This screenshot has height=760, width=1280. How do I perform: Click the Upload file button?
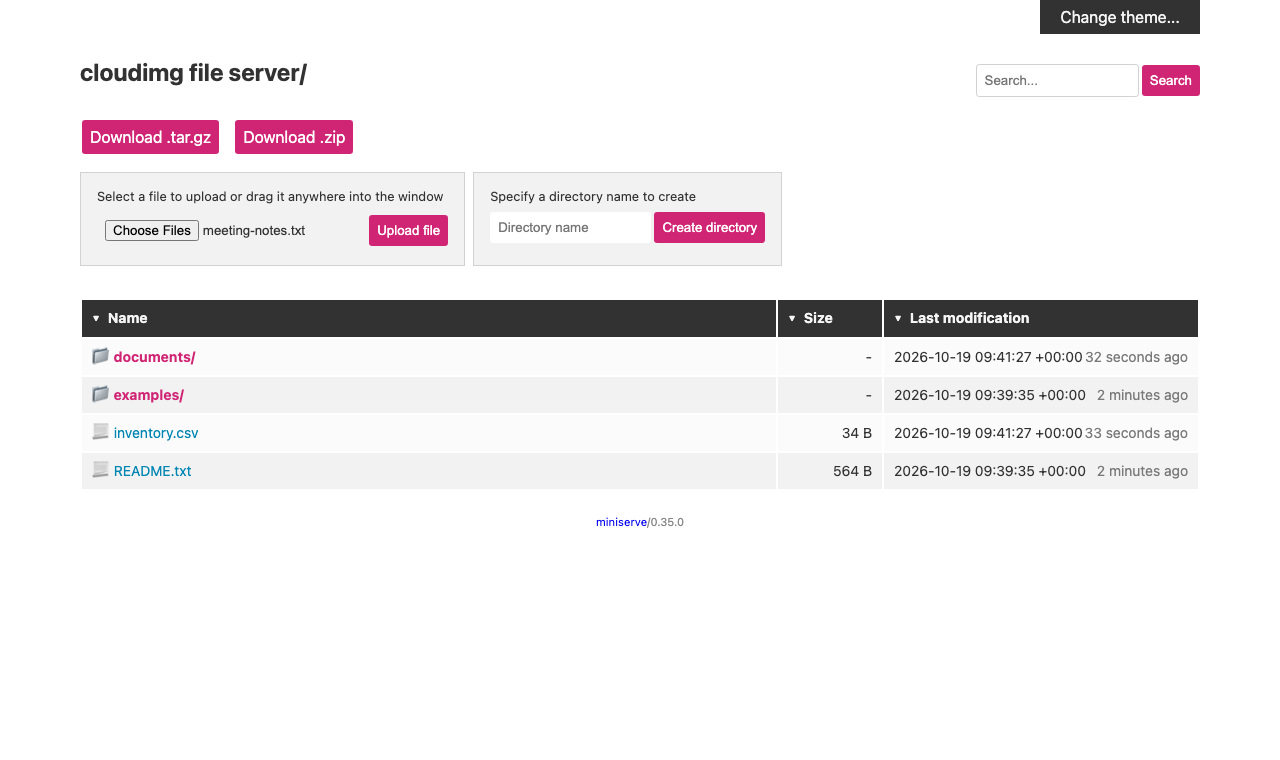coord(408,230)
